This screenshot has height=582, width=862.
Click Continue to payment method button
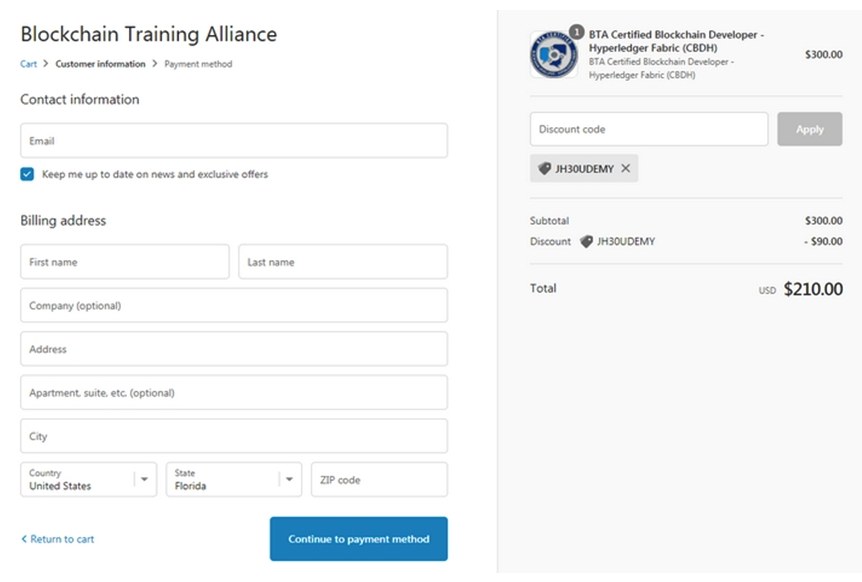[358, 539]
